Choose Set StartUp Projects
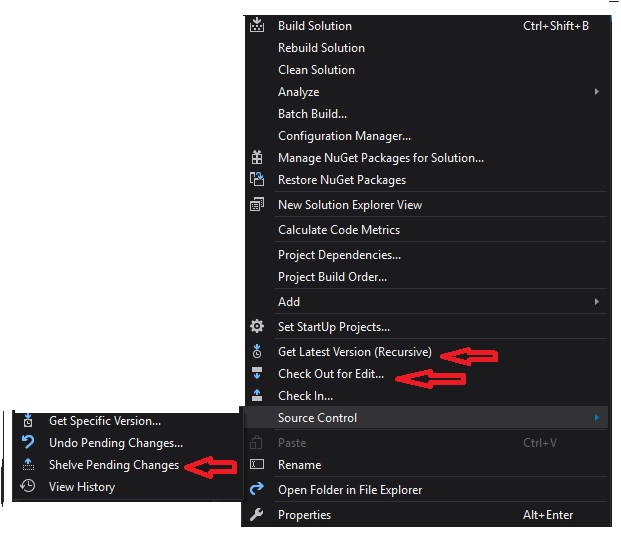This screenshot has width=621, height=535. coord(427,326)
